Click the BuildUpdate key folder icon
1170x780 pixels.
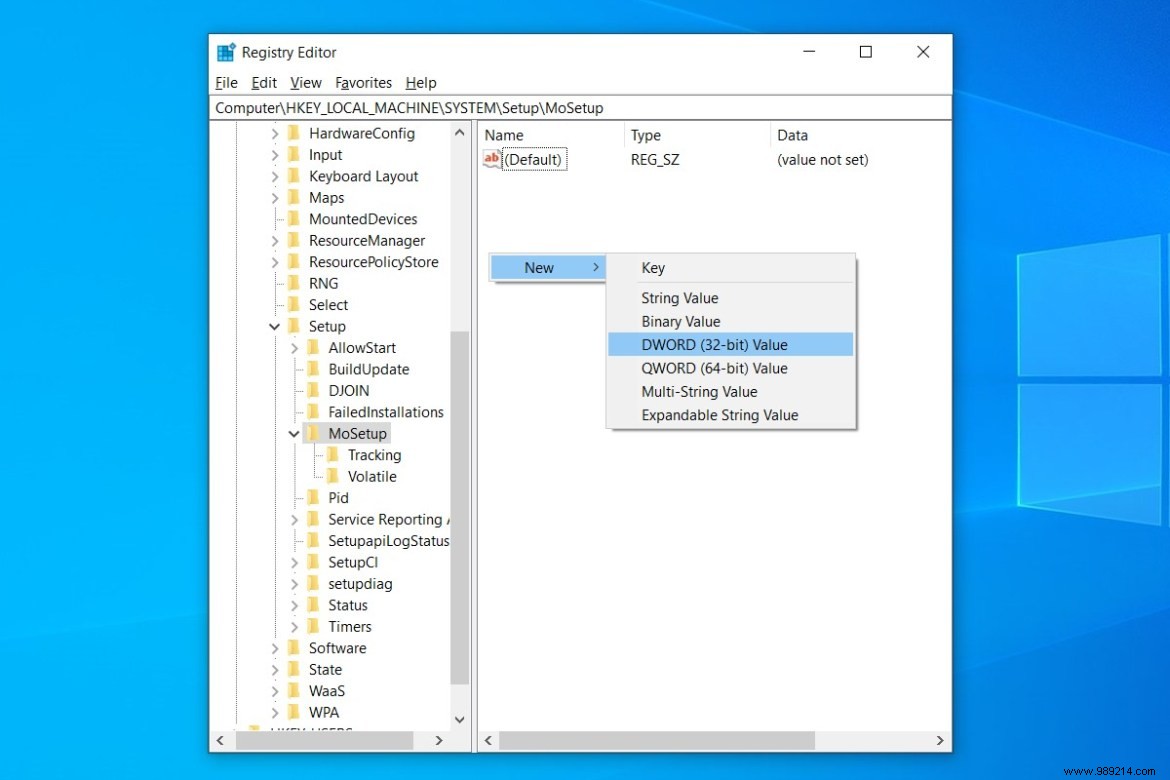point(312,369)
